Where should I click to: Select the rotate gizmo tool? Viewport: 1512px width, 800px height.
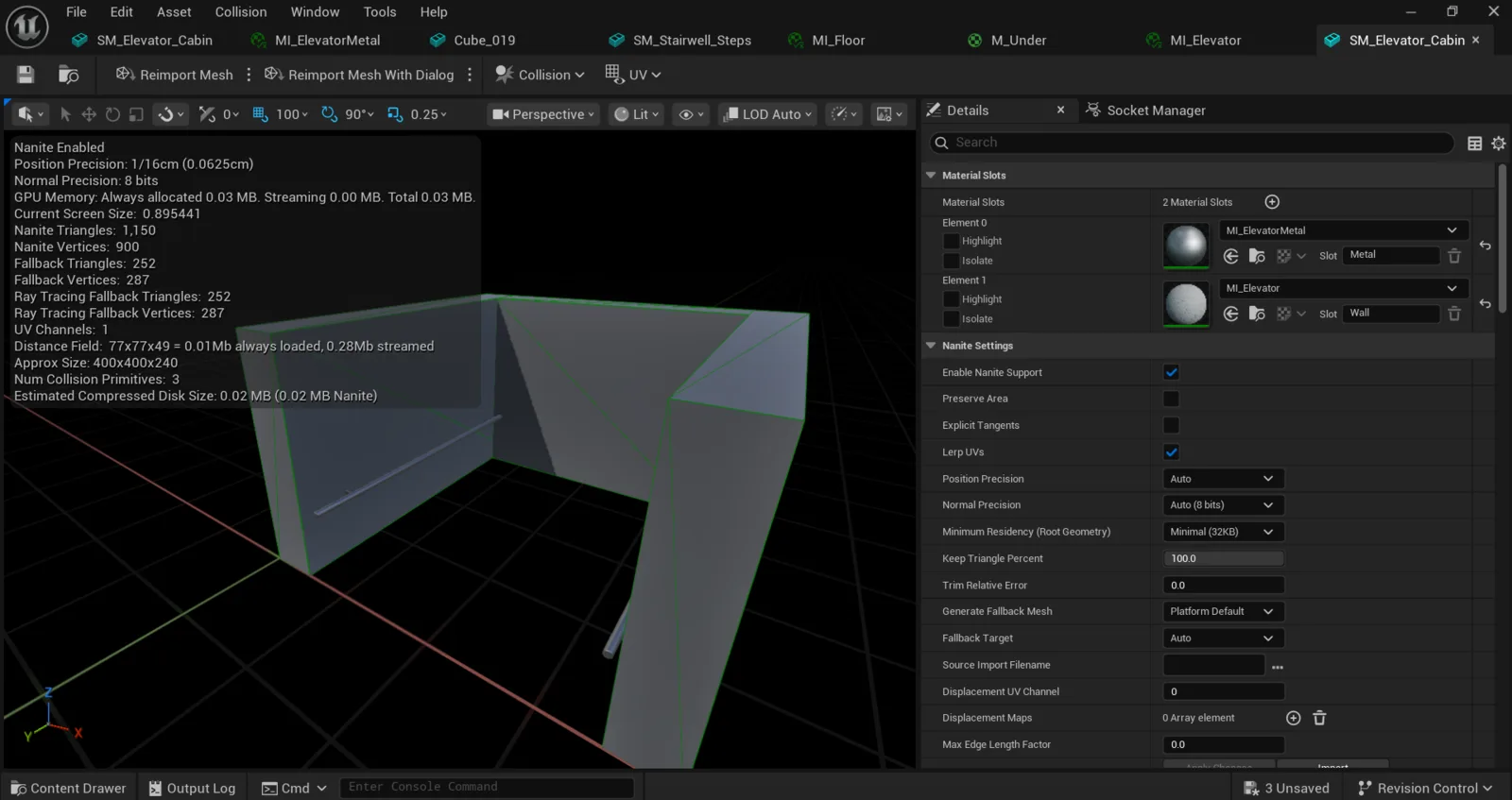point(112,114)
